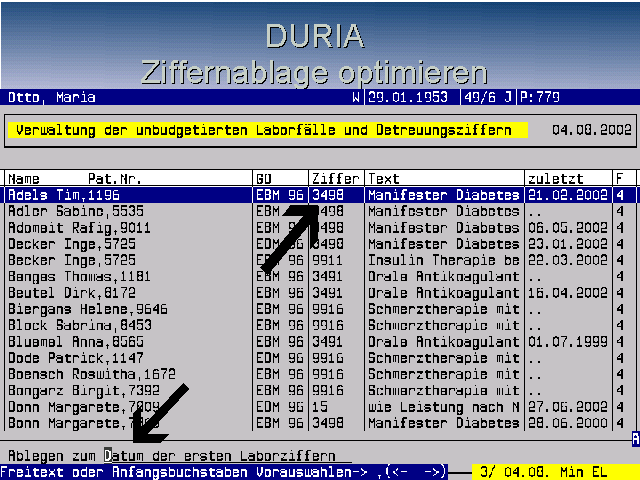Click F value 4 in Adels Tim row
This screenshot has height=480, width=640.
pyautogui.click(x=620, y=195)
